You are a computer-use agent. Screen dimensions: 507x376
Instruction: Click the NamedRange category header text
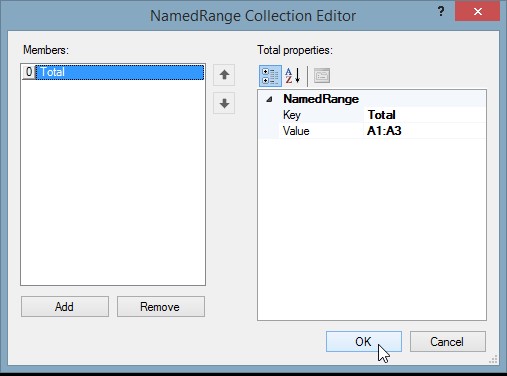pos(321,99)
